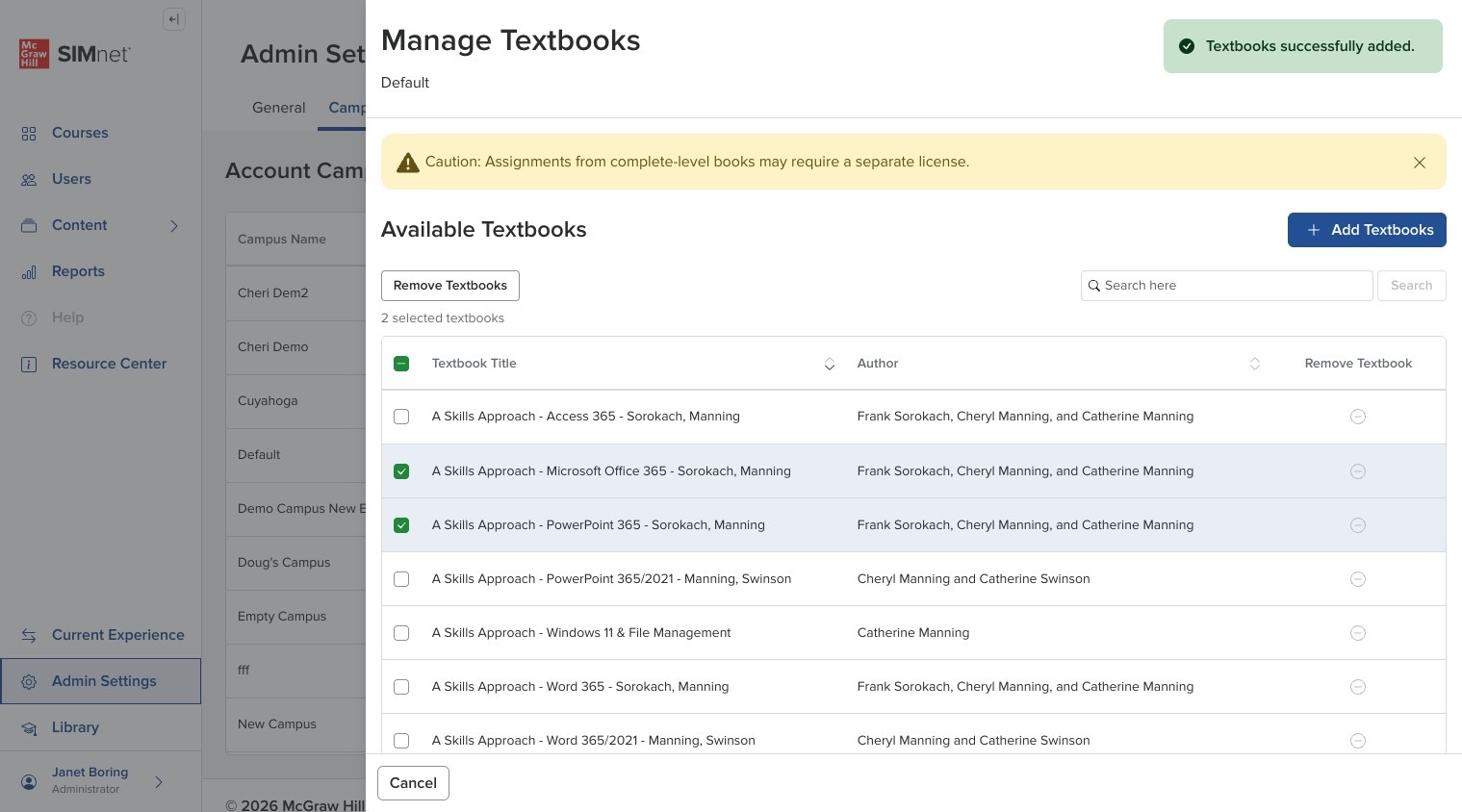Check PowerPoint 365/2021 textbook checkbox
This screenshot has height=812, width=1462.
pyautogui.click(x=401, y=579)
